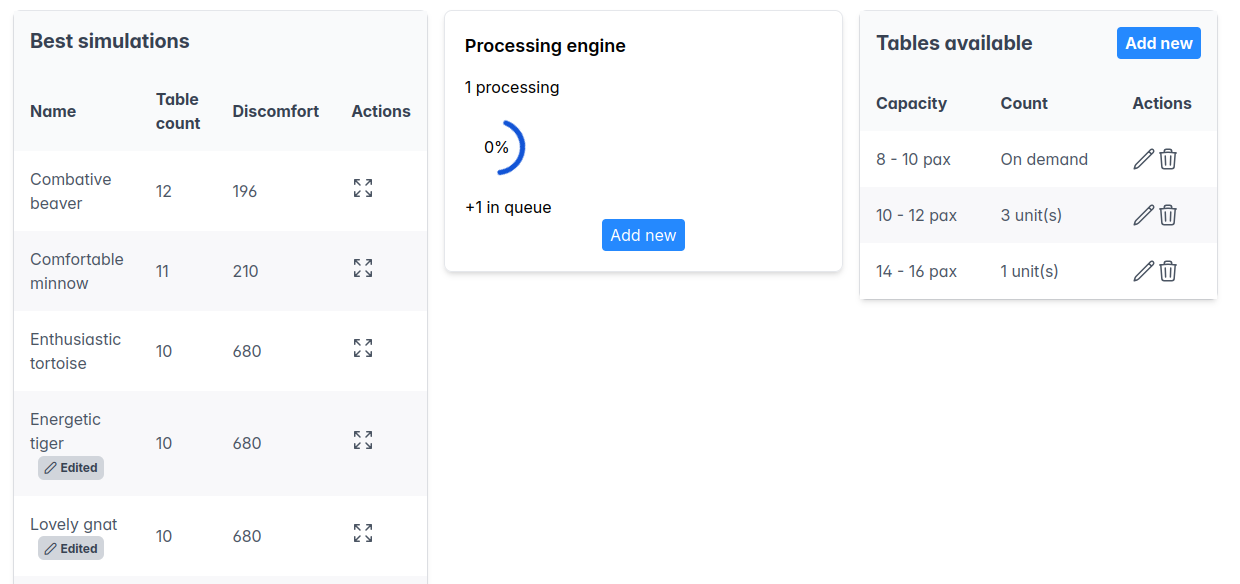Click the Edited badge under Energetic tiger
This screenshot has width=1240, height=584.
click(71, 468)
